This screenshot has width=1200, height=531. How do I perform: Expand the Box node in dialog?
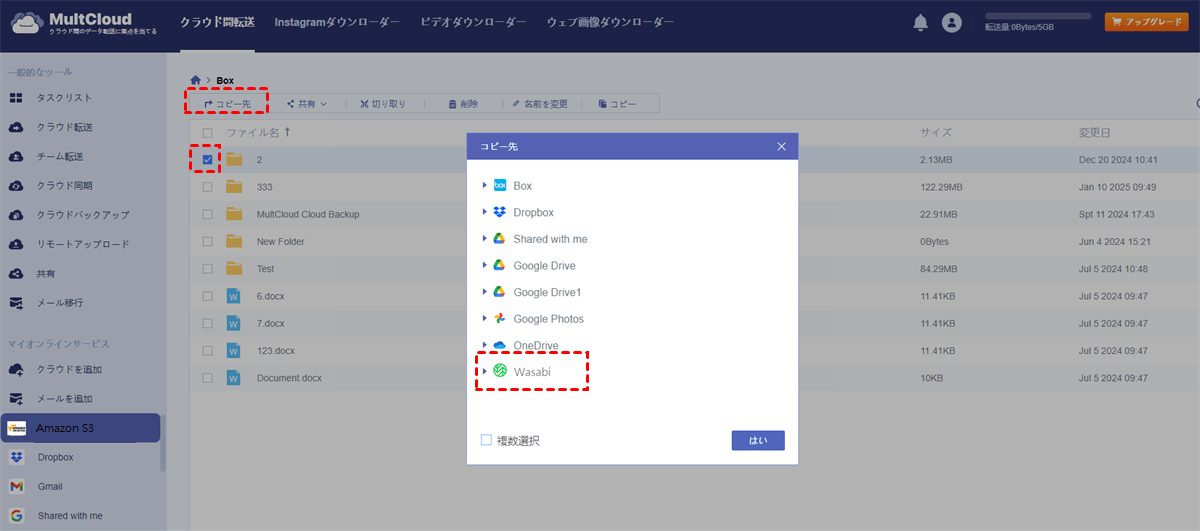[x=485, y=186]
